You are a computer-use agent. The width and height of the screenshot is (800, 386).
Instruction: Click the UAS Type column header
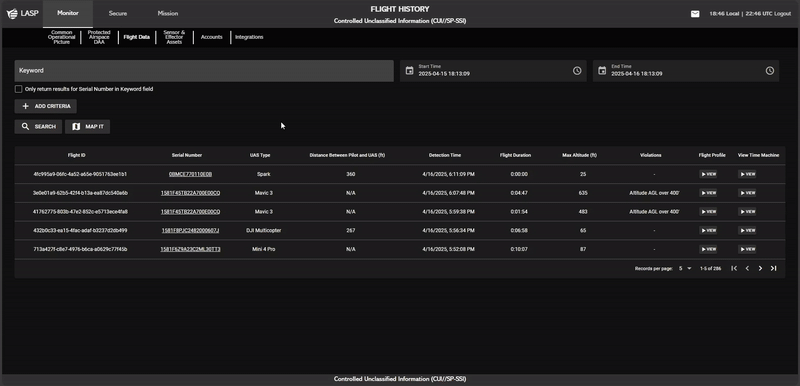coord(260,155)
